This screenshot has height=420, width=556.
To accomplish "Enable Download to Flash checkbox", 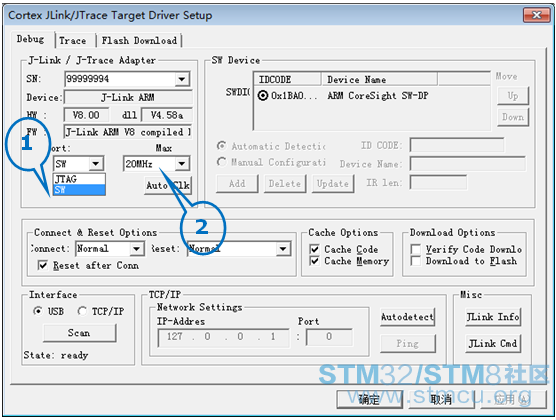I will (416, 261).
